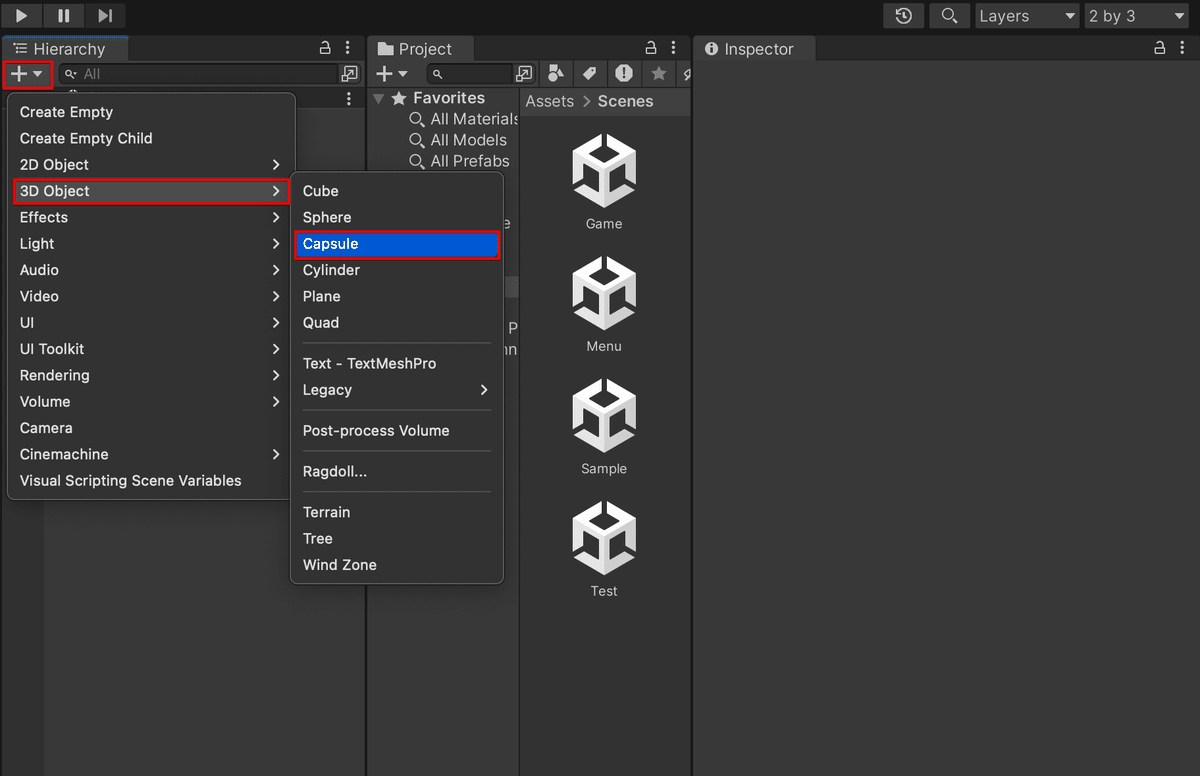Choose Create Empty from the menu
Viewport: 1200px width, 776px height.
[x=151, y=112]
